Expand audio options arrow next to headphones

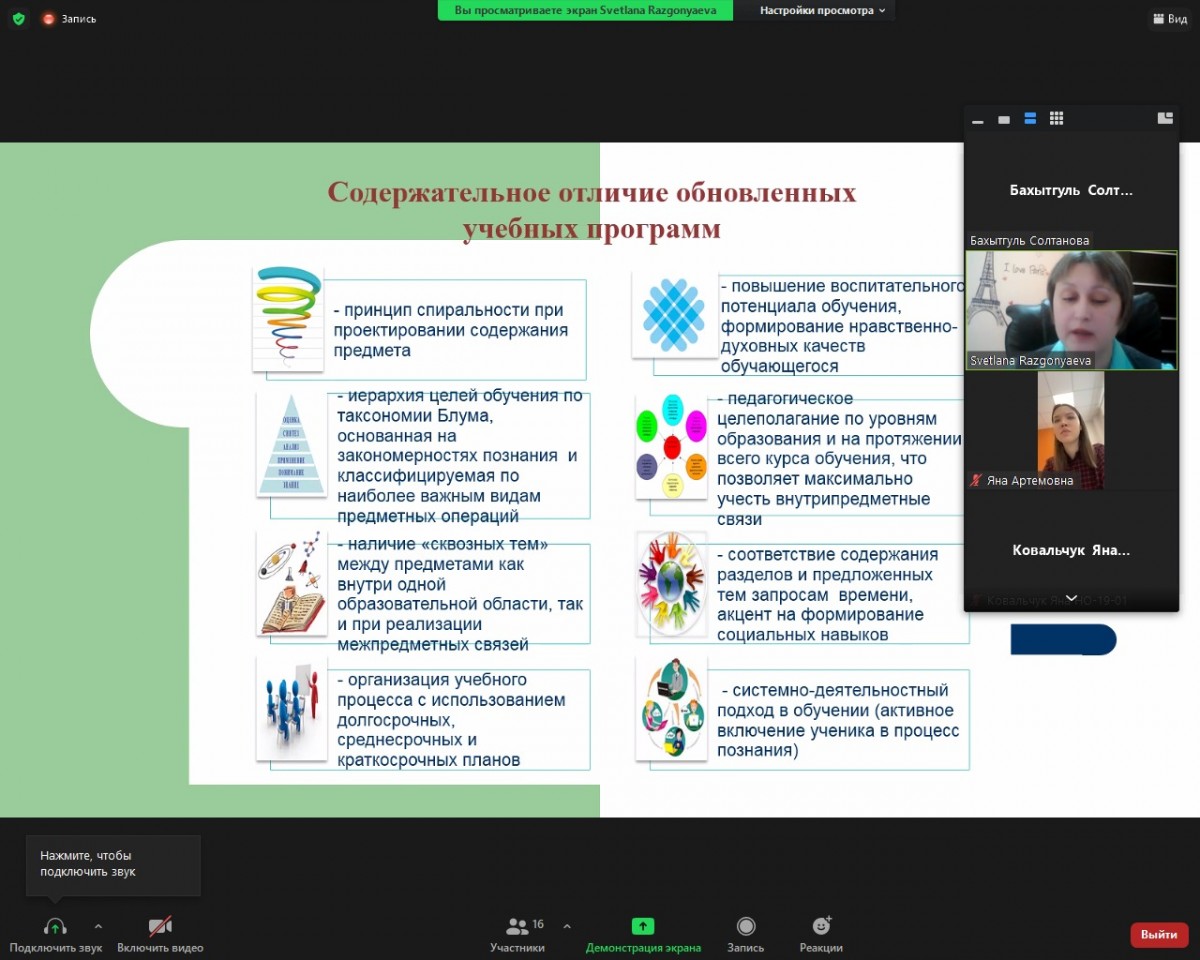tap(98, 926)
